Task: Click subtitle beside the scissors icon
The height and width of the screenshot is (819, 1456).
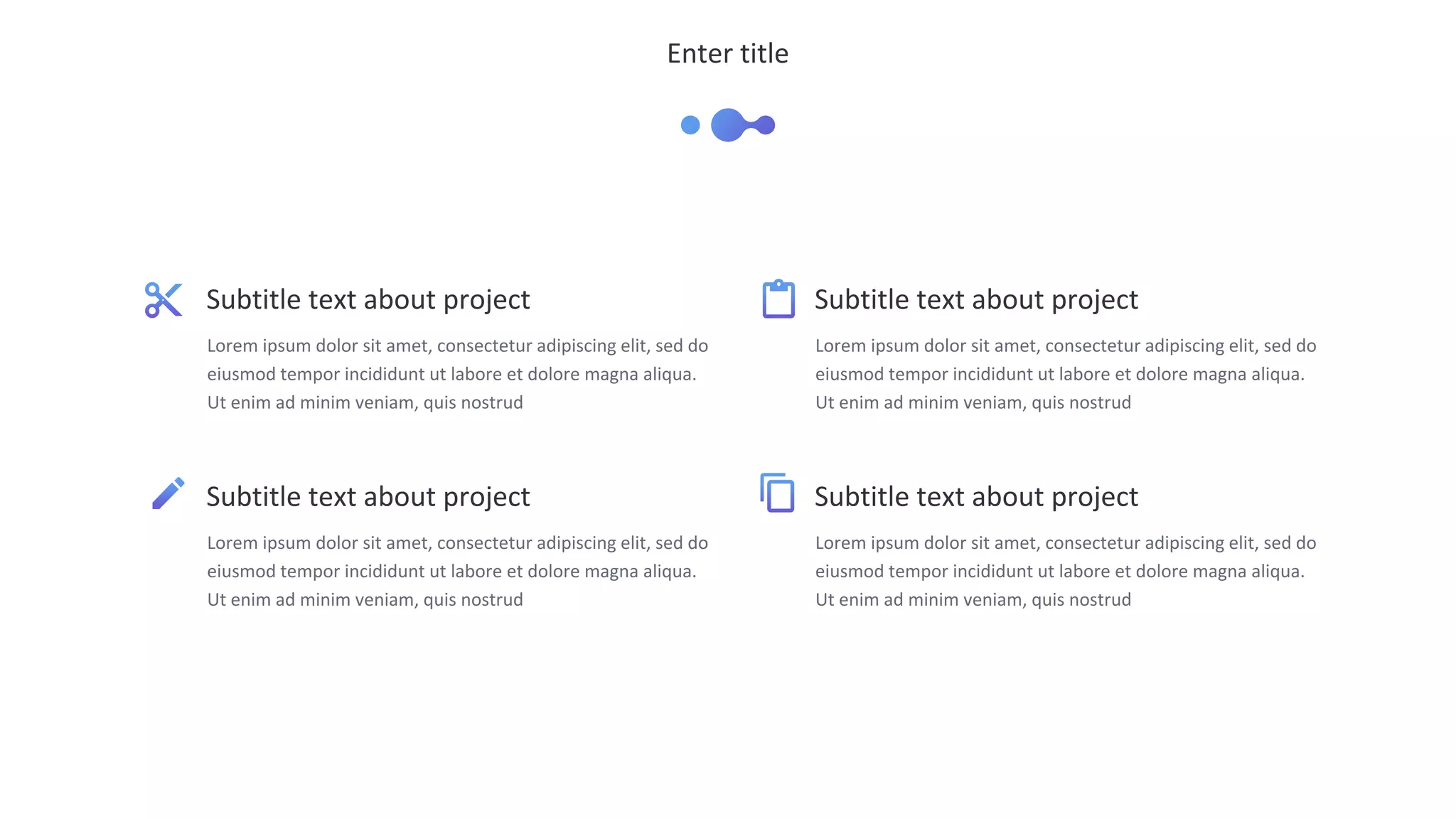Action: pos(368,300)
